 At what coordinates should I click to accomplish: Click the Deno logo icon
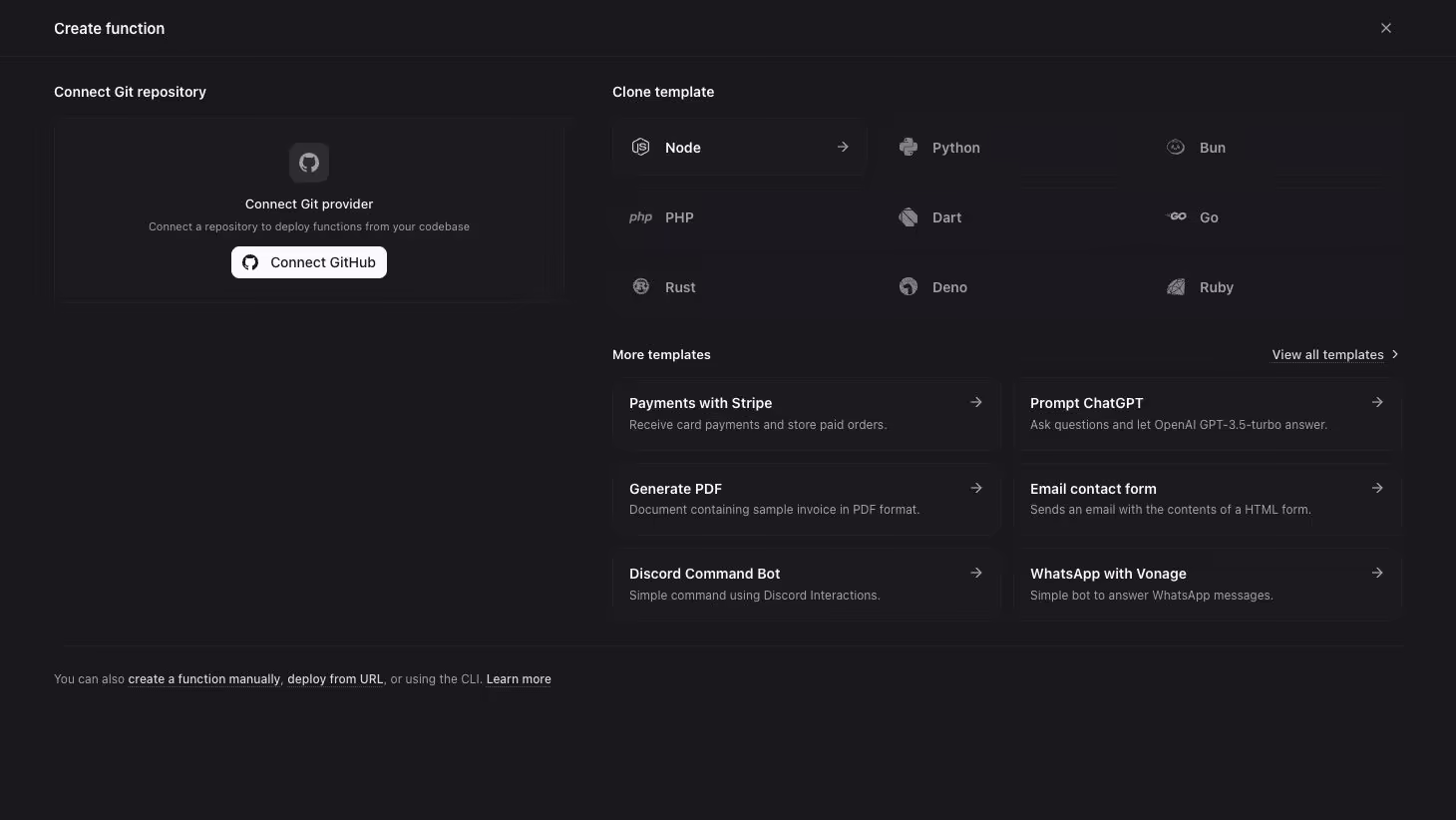tap(909, 286)
